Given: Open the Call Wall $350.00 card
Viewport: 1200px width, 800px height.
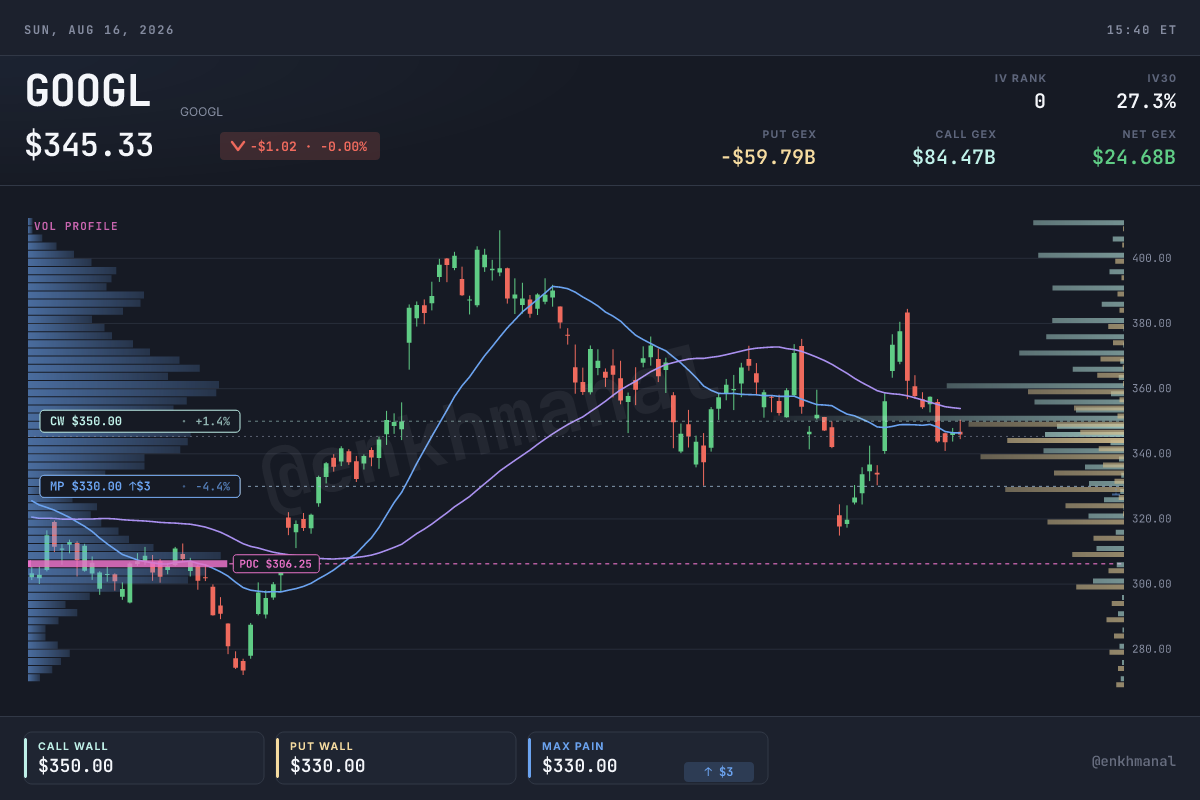Looking at the screenshot, I should [x=144, y=758].
